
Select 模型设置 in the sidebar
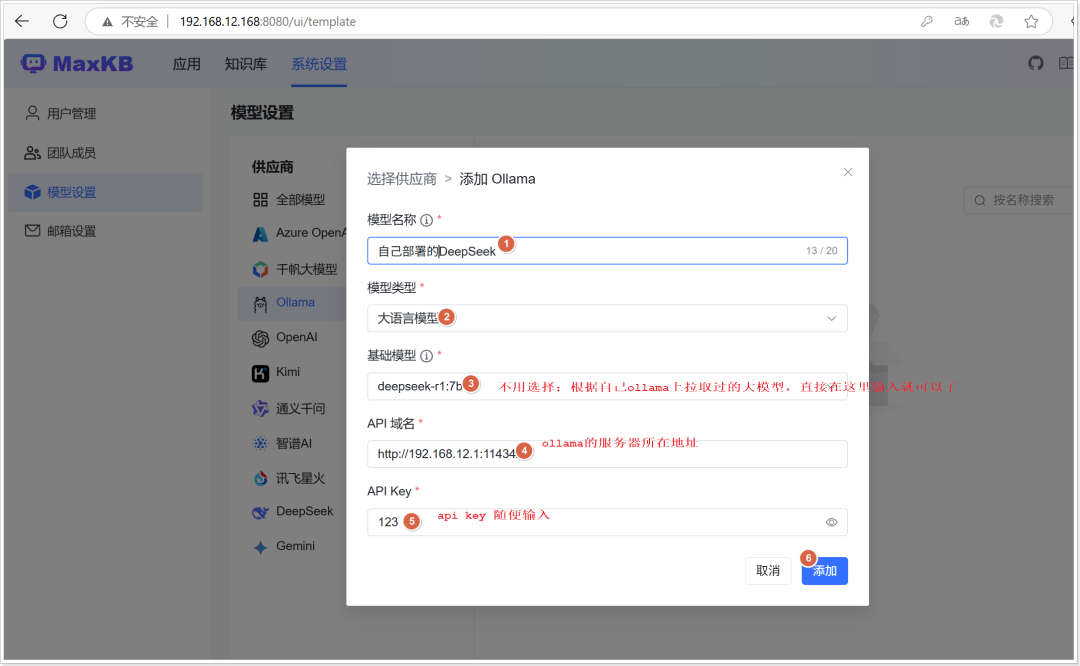click(x=105, y=192)
